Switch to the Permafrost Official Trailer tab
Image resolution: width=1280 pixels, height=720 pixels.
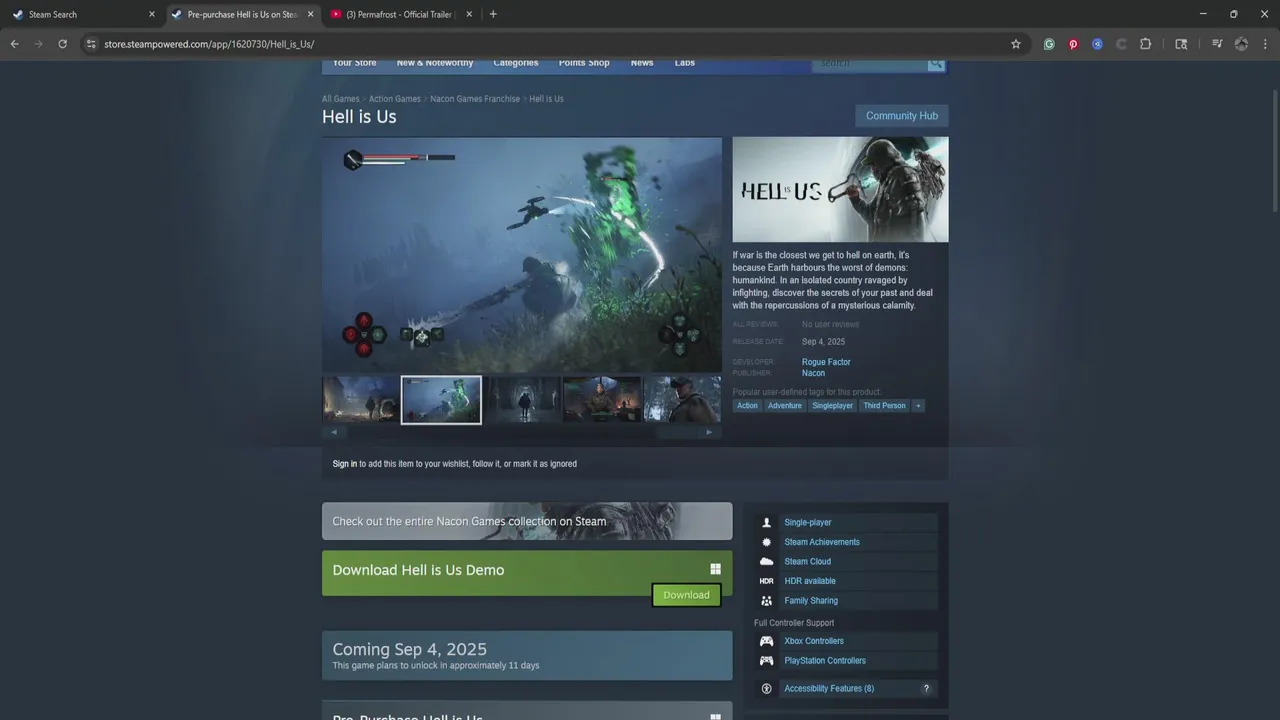click(x=400, y=14)
